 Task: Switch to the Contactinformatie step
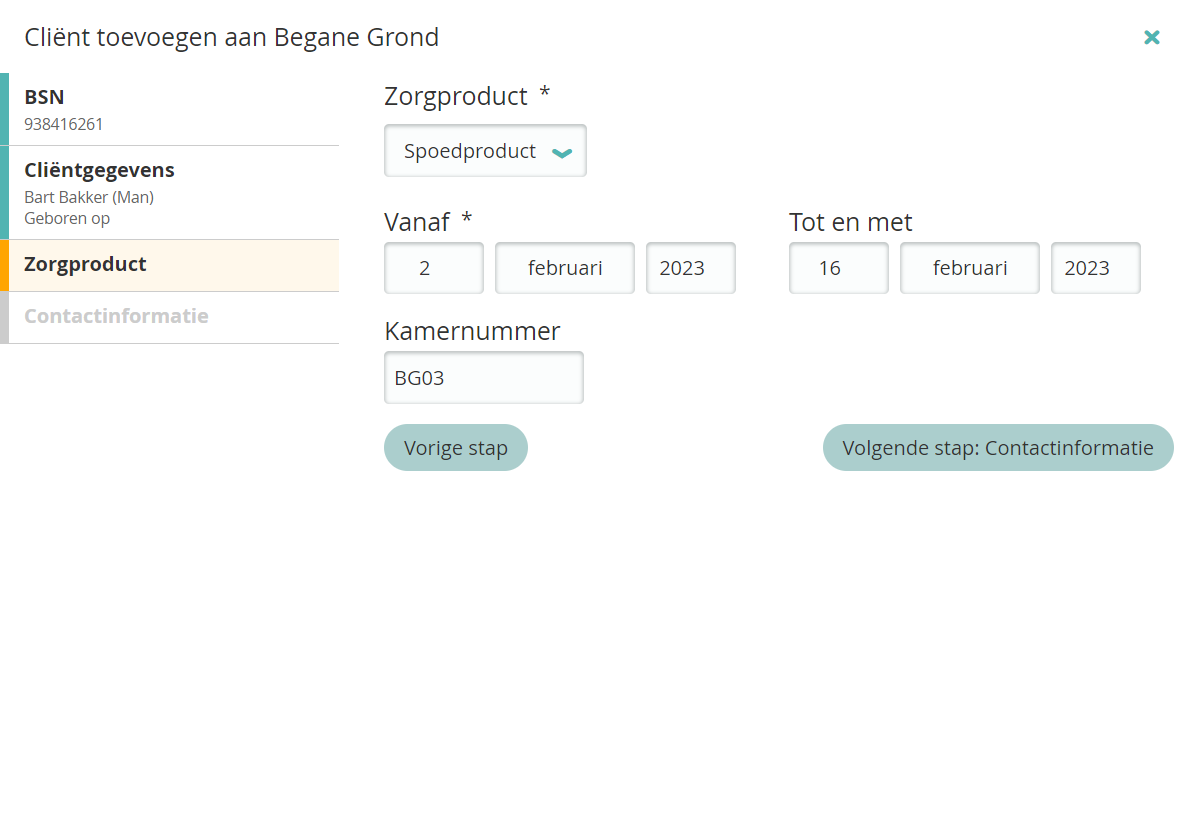point(170,317)
